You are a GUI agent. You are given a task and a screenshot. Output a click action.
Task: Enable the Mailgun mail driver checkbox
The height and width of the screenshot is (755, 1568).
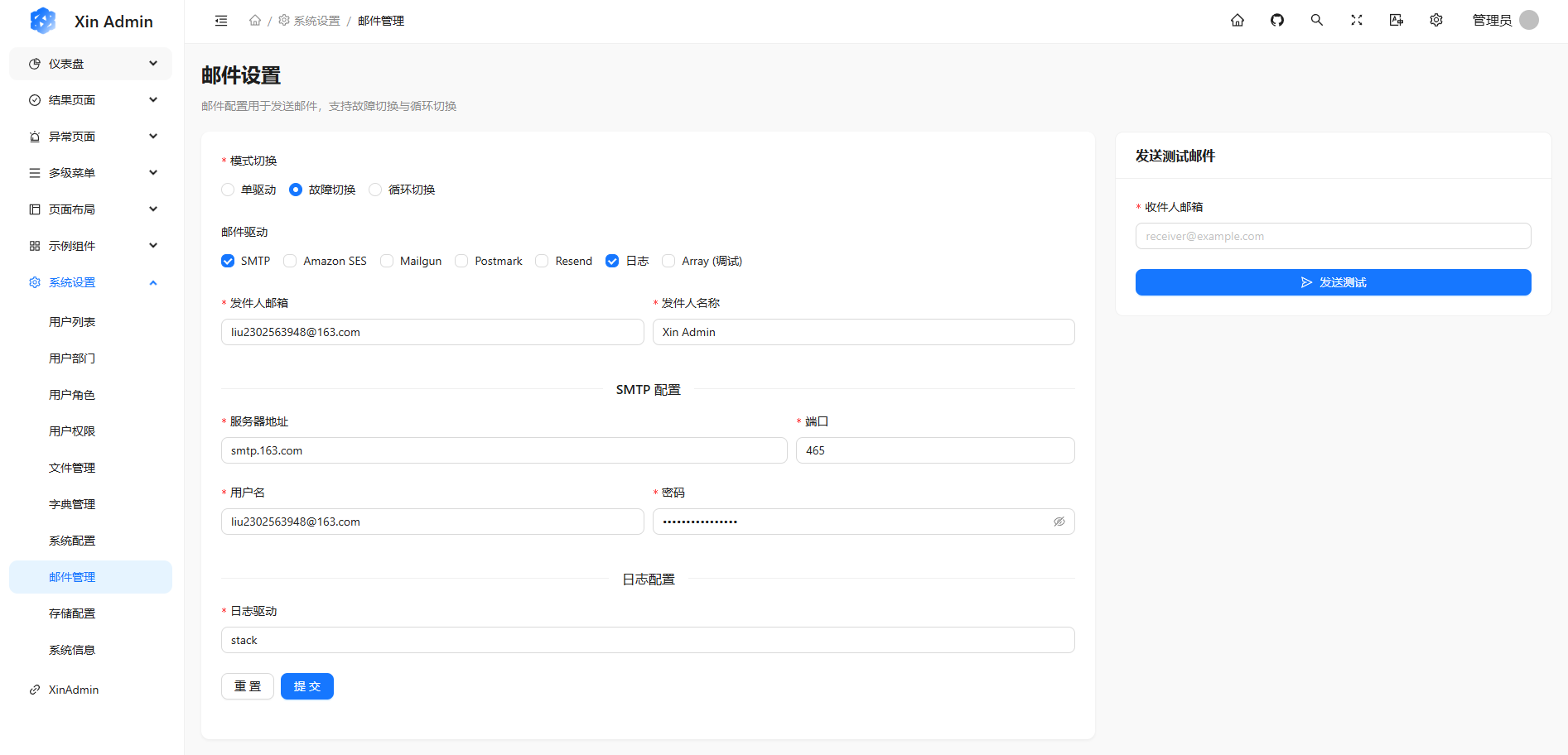386,261
